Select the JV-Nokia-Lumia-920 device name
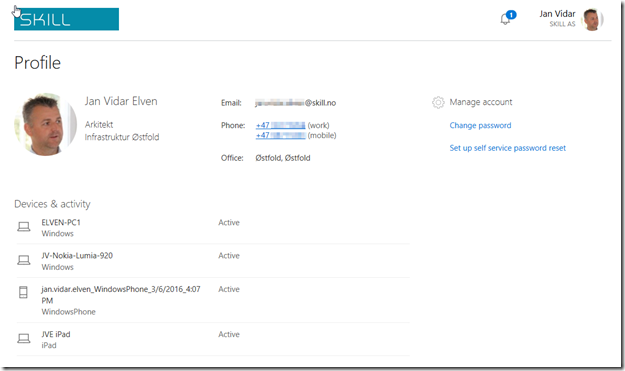 pyautogui.click(x=77, y=255)
